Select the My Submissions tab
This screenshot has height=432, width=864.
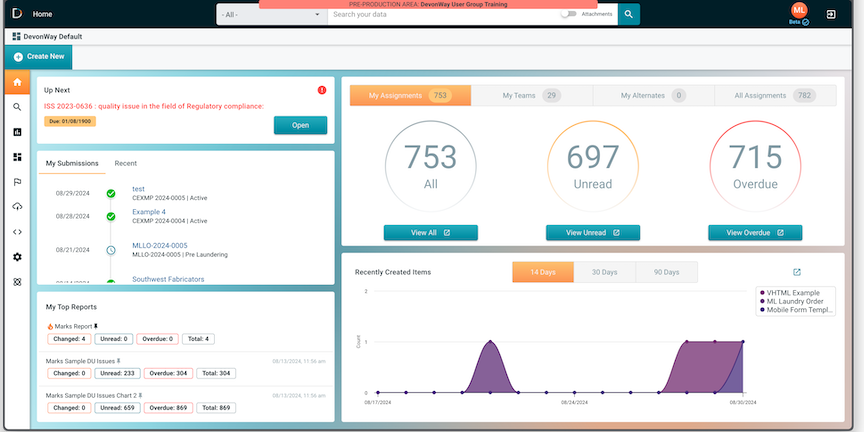coord(72,164)
